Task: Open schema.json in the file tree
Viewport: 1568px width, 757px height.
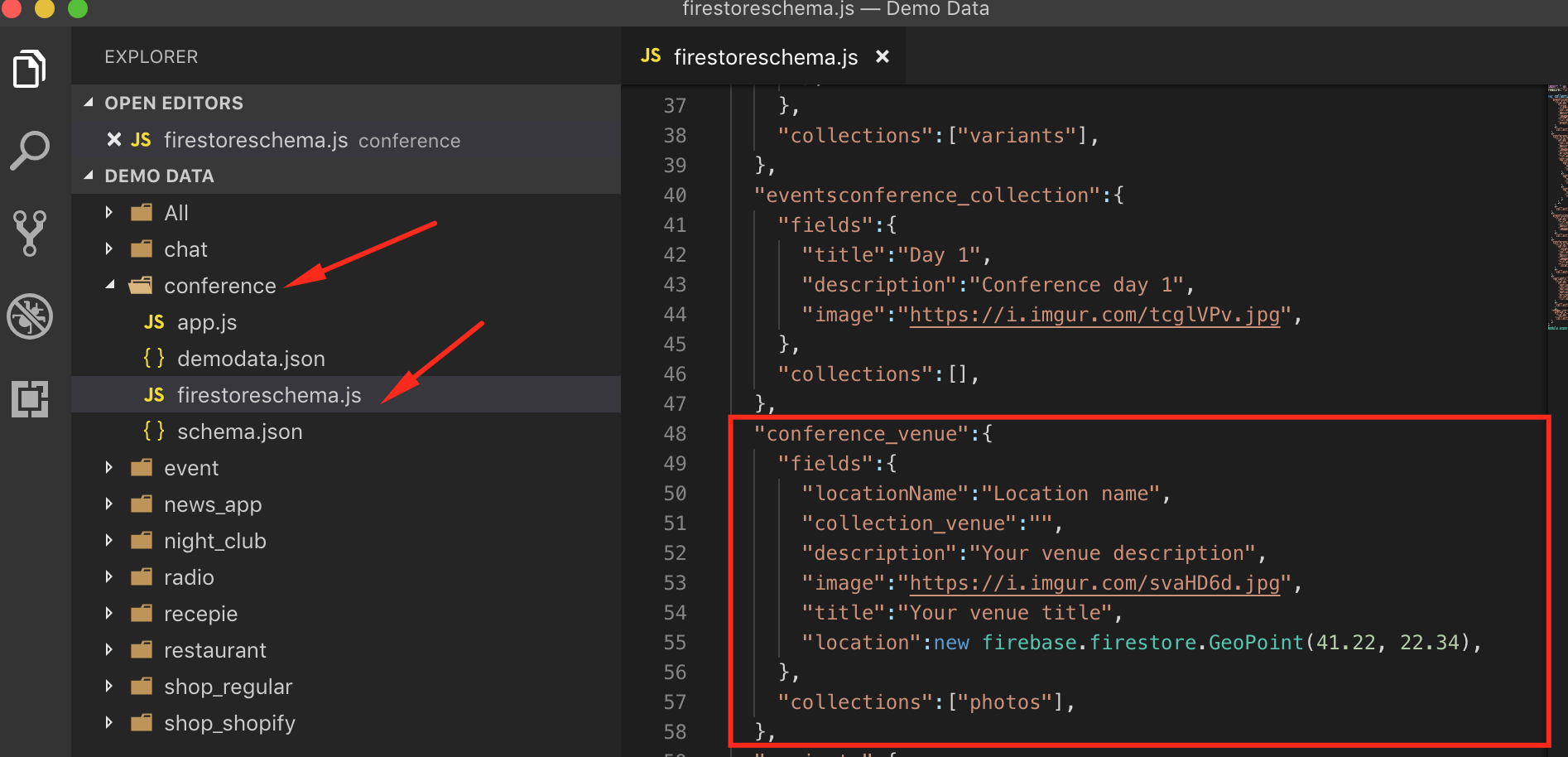Action: tap(346, 432)
